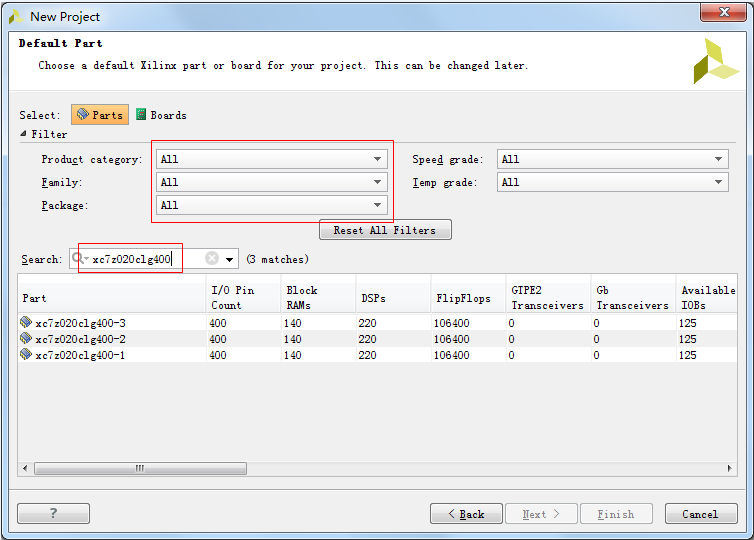
Task: Open search history dropdown arrow
Action: coord(230,259)
